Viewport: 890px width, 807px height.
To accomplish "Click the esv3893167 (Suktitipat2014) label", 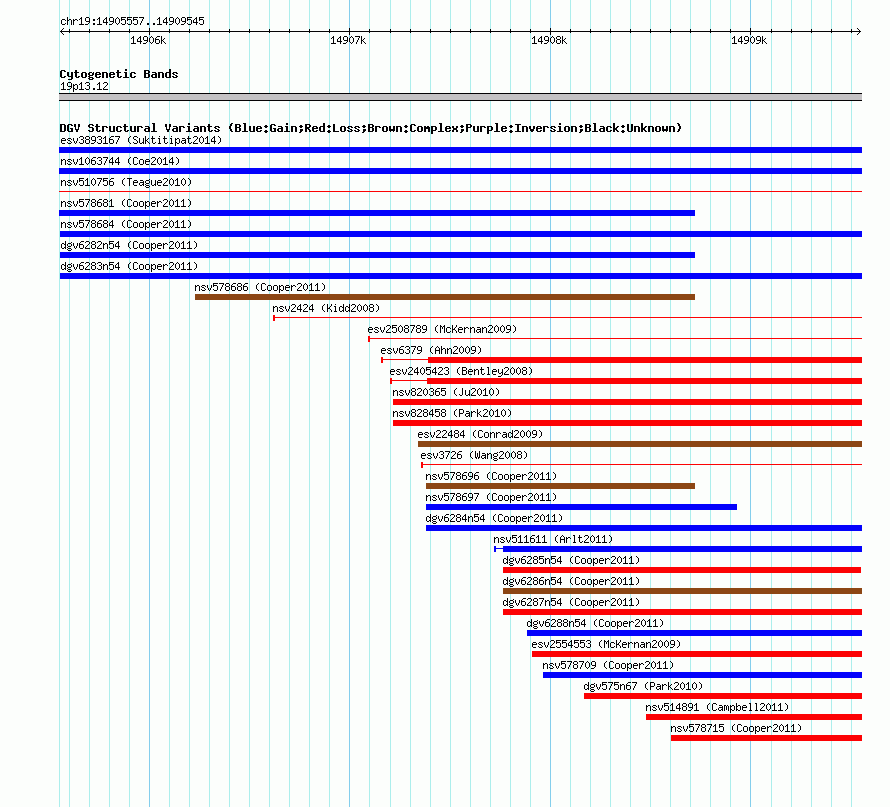I will tap(141, 140).
